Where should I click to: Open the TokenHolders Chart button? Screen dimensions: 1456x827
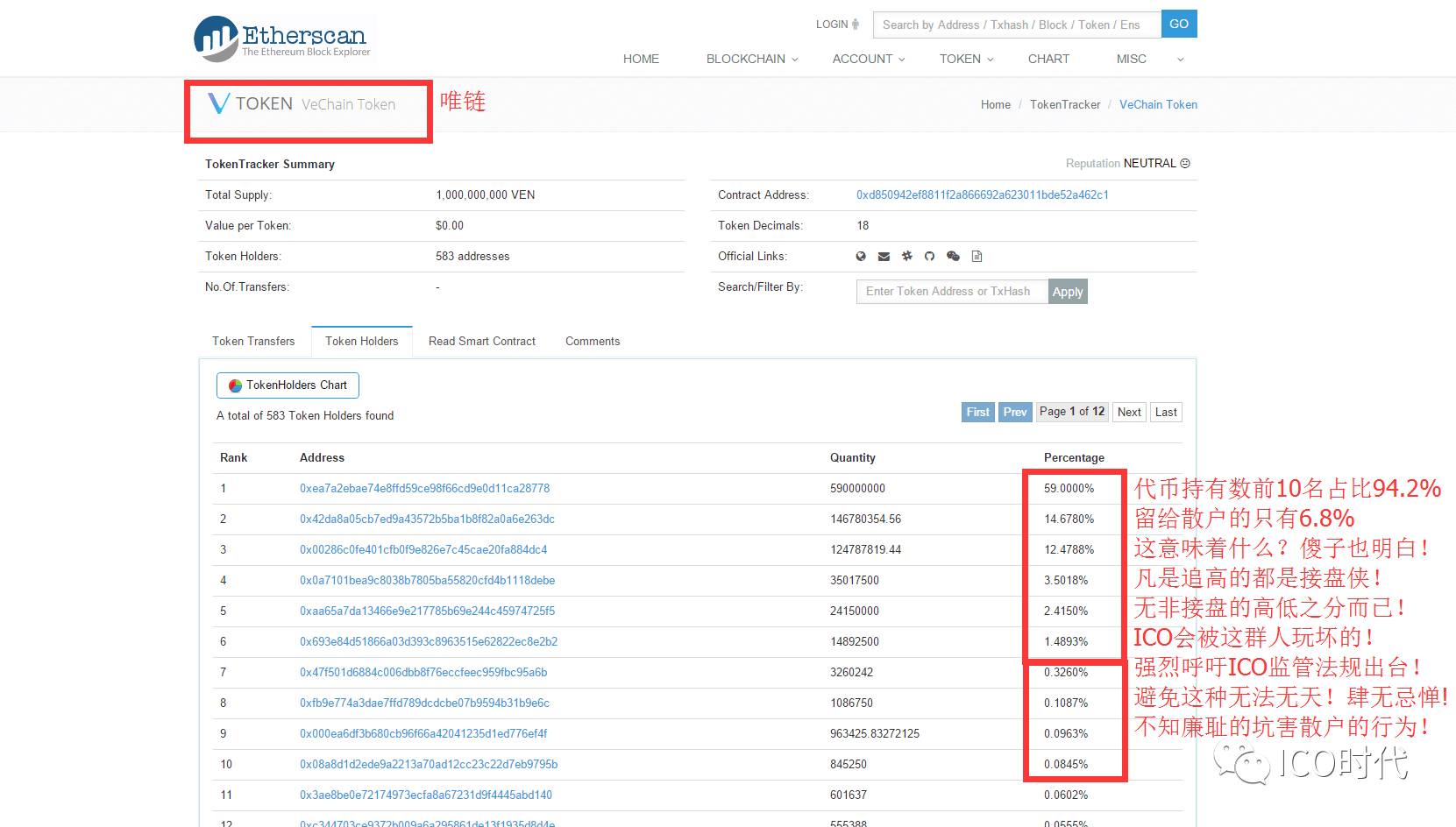click(x=288, y=385)
